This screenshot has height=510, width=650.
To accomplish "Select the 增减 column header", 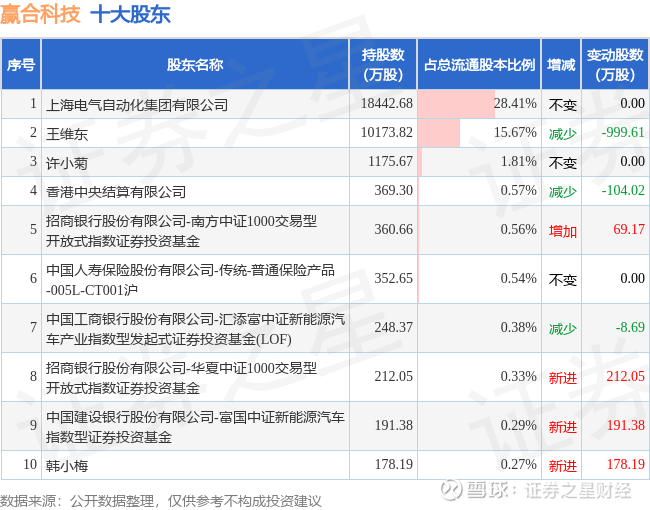I will click(561, 64).
